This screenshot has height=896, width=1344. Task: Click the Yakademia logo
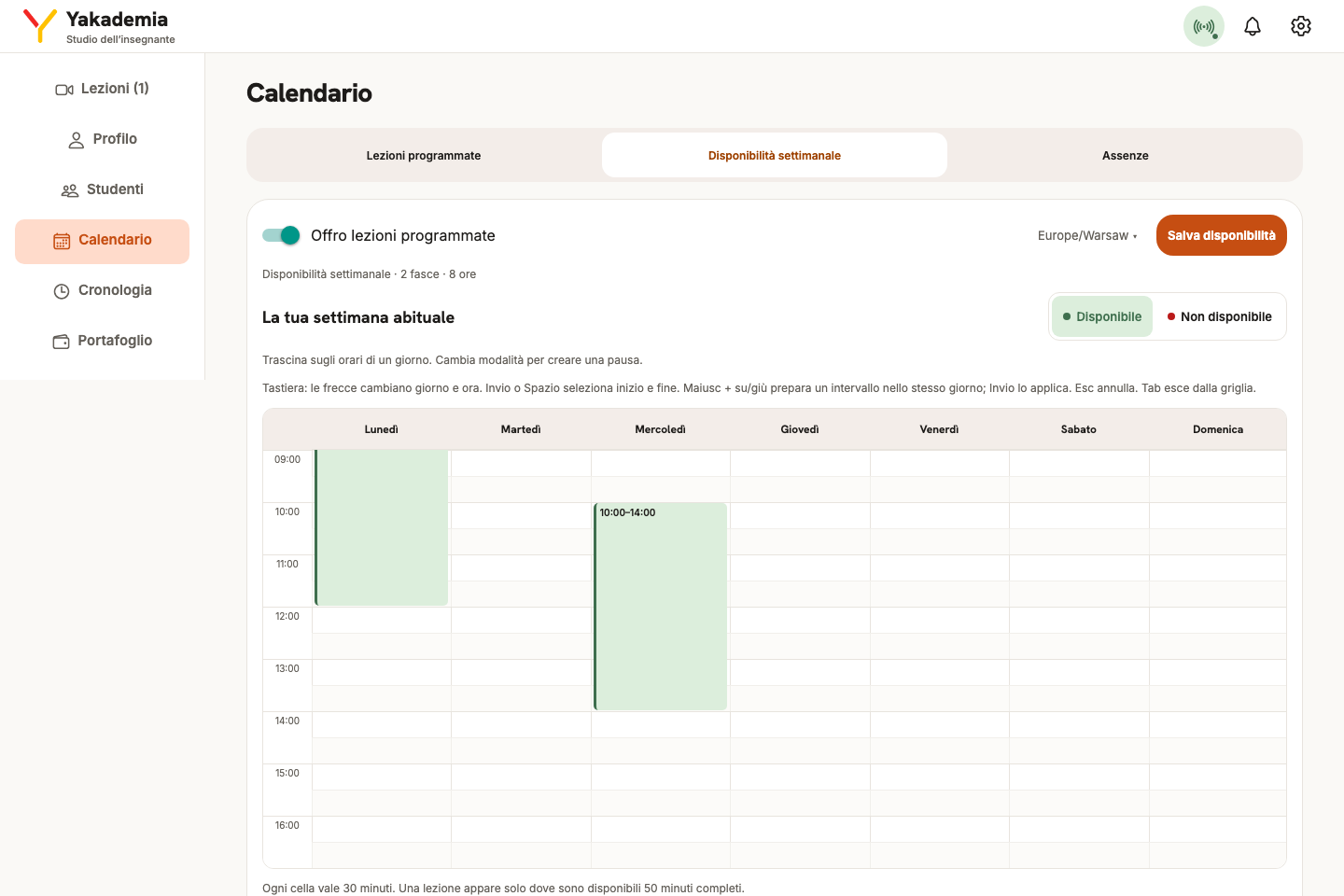[39, 26]
